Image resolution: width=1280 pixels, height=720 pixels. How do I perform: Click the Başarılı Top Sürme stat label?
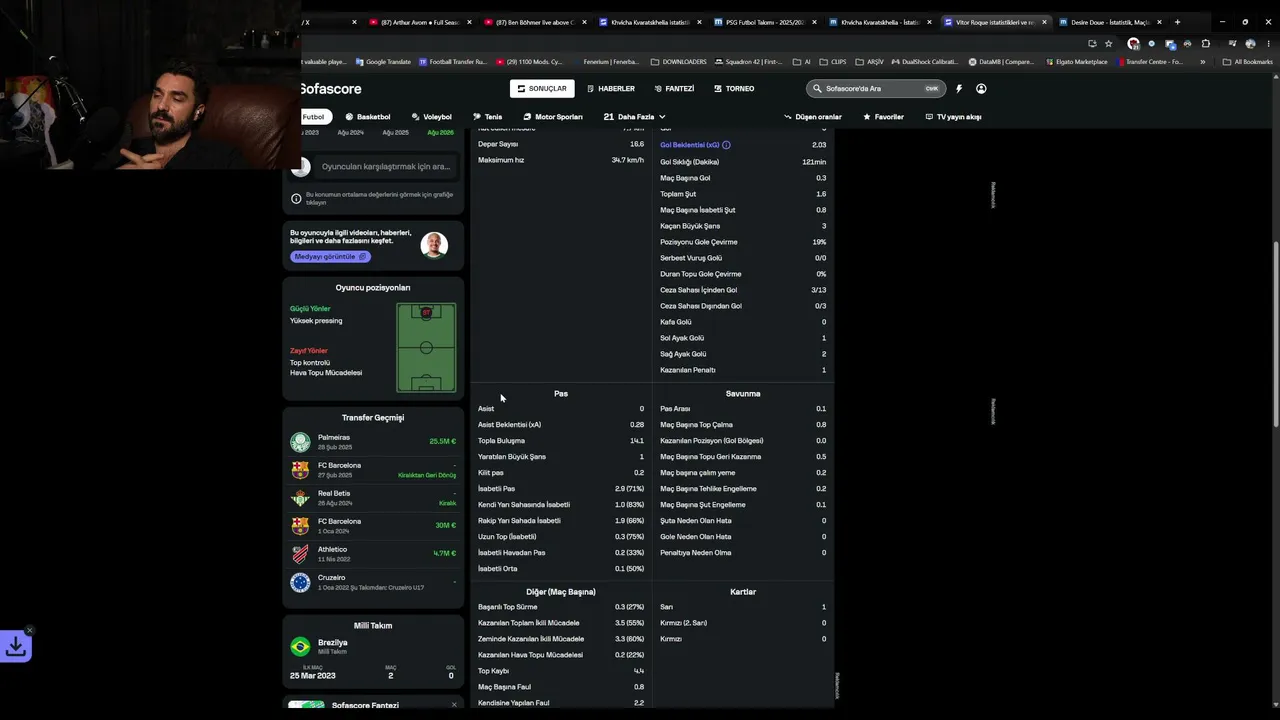pyautogui.click(x=508, y=607)
